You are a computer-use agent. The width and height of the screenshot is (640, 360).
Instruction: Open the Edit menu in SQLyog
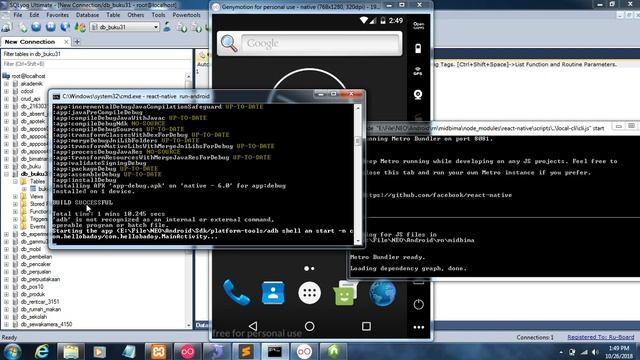click(34, 15)
